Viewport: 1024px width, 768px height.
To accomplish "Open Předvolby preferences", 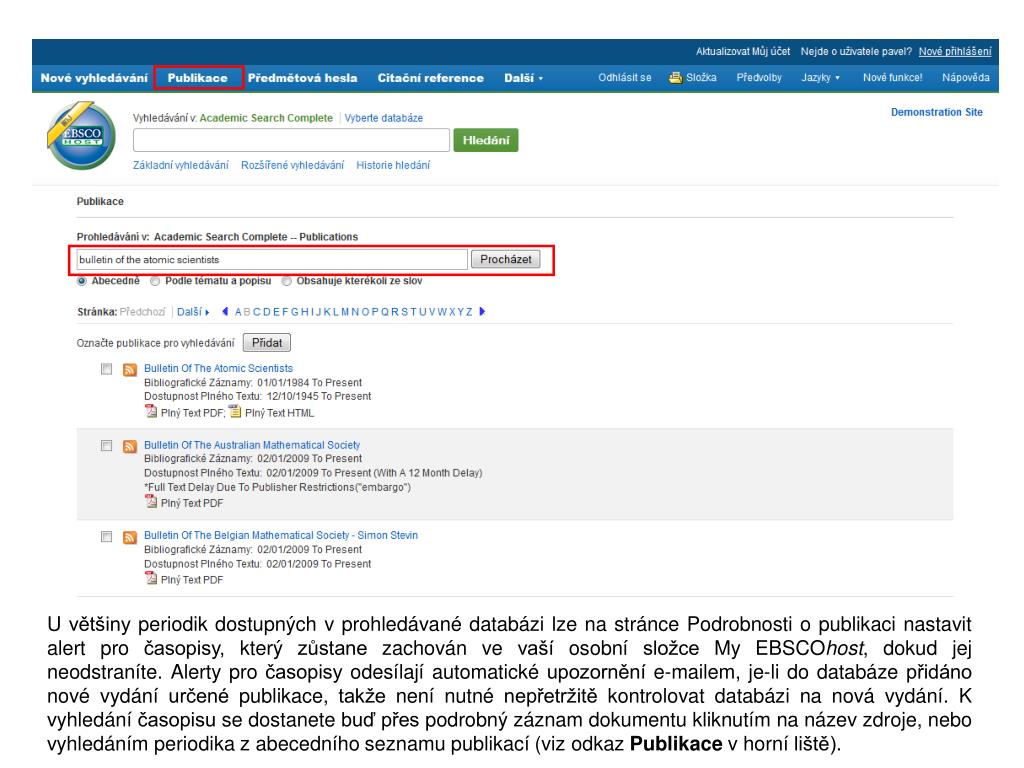I will click(x=759, y=78).
